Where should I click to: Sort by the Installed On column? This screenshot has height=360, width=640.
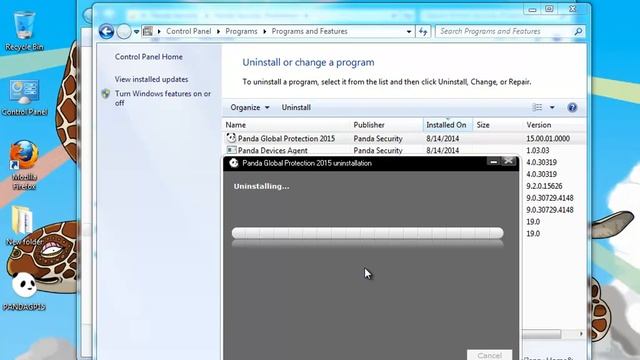(448, 125)
